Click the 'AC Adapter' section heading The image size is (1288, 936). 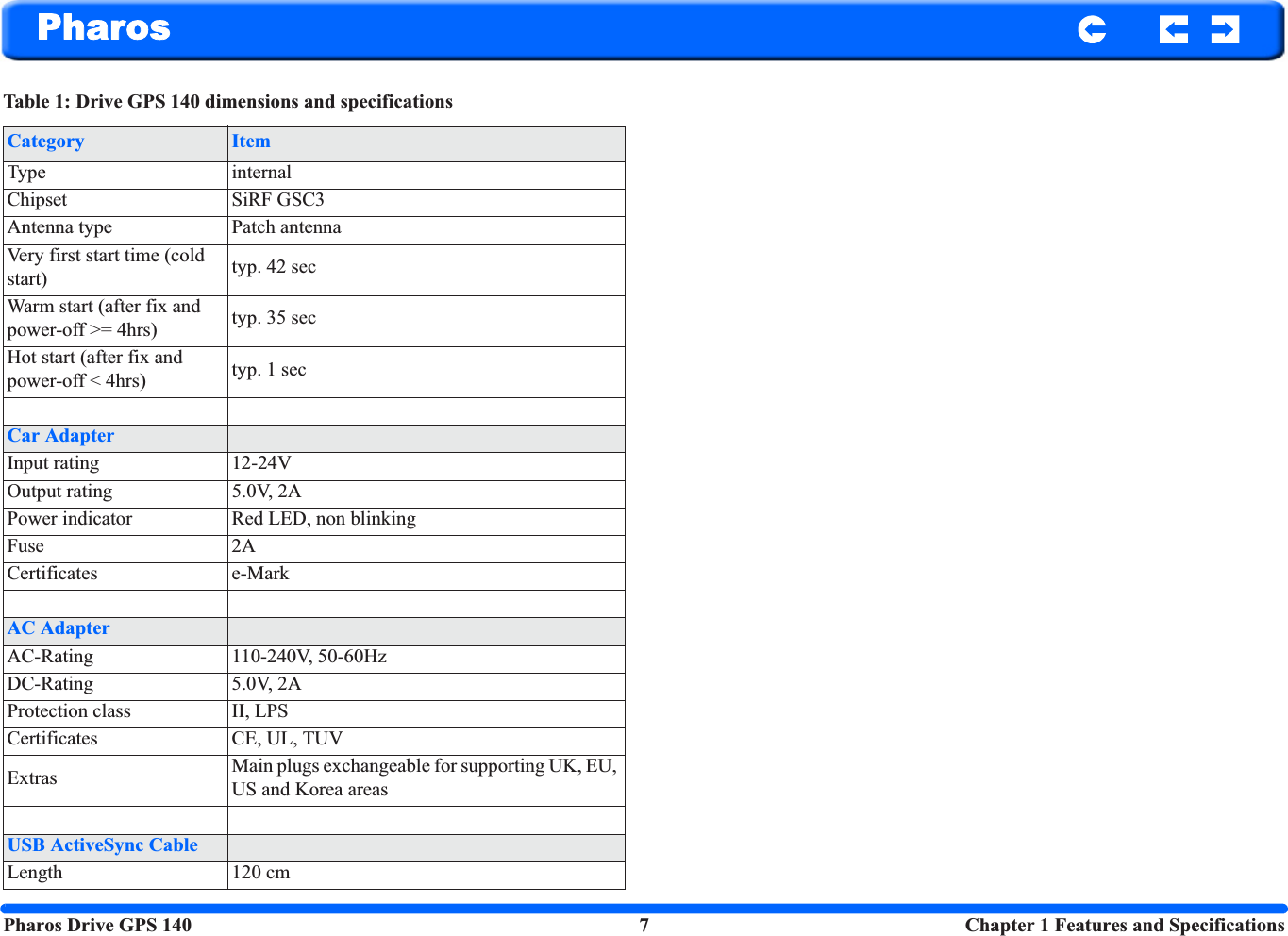coord(59,628)
